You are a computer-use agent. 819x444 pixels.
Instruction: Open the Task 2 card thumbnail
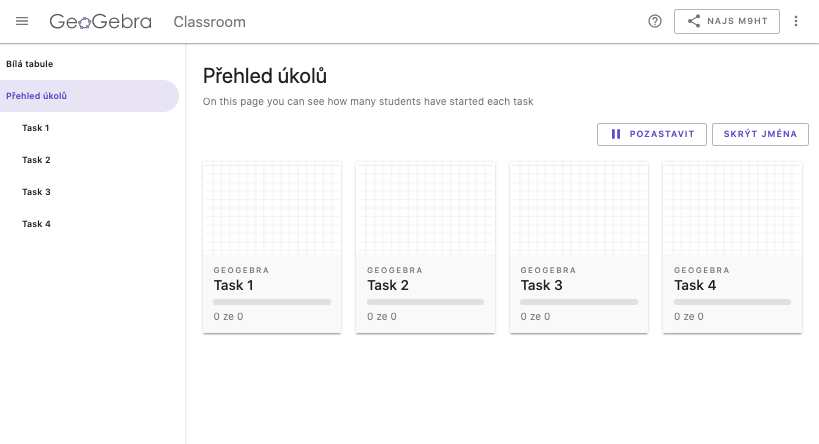(x=426, y=208)
